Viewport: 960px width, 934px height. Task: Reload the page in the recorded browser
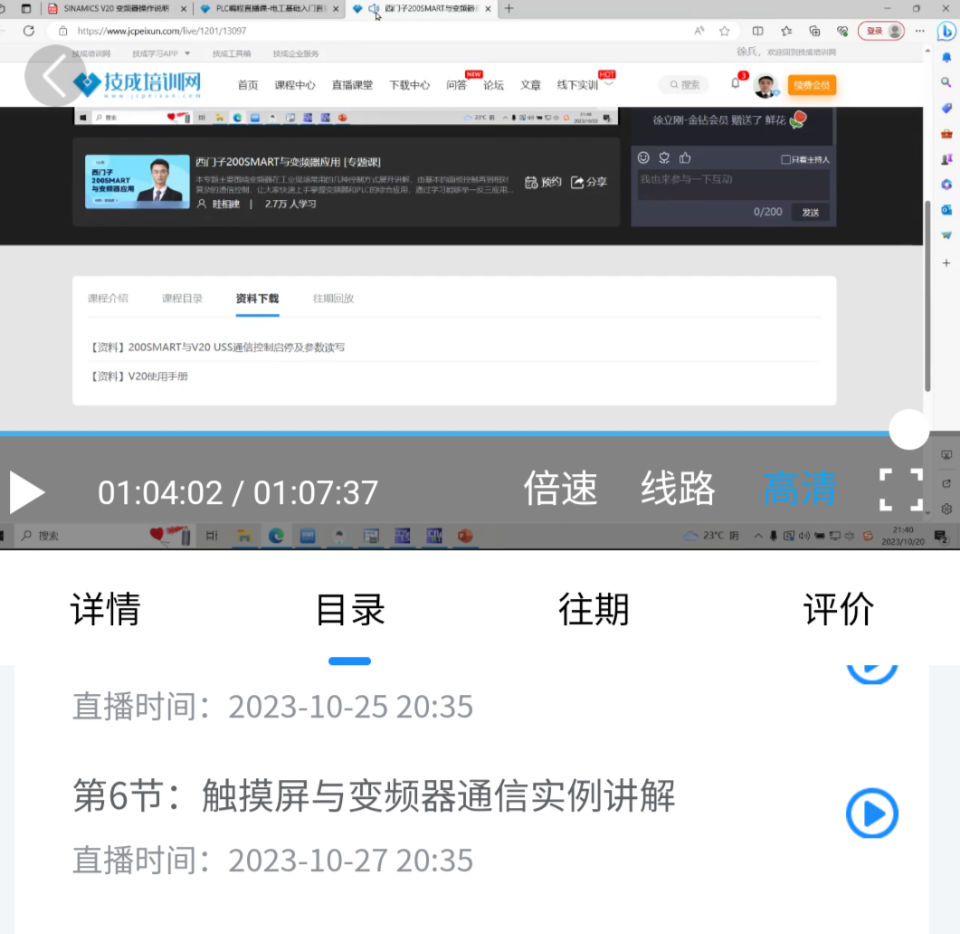pyautogui.click(x=29, y=31)
